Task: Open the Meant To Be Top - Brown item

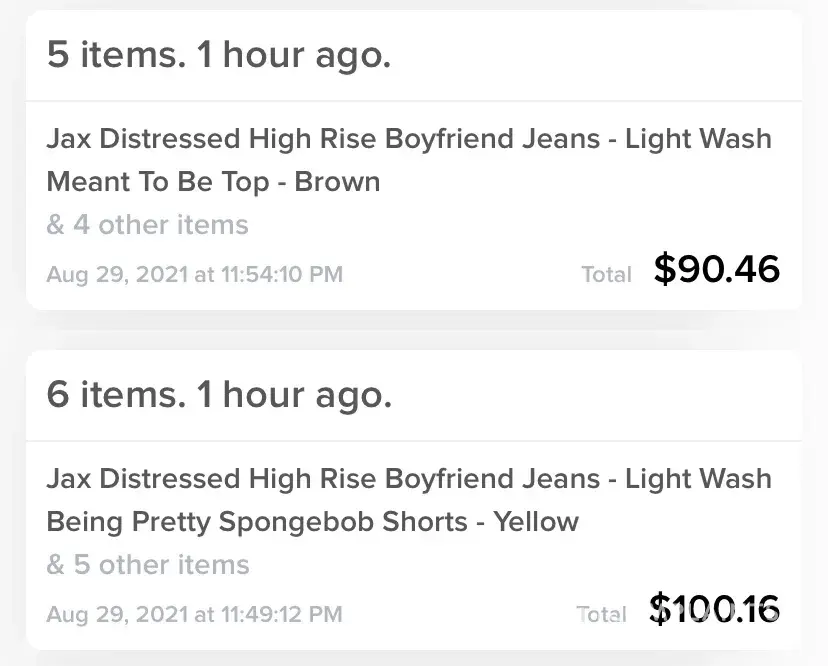Action: point(213,182)
